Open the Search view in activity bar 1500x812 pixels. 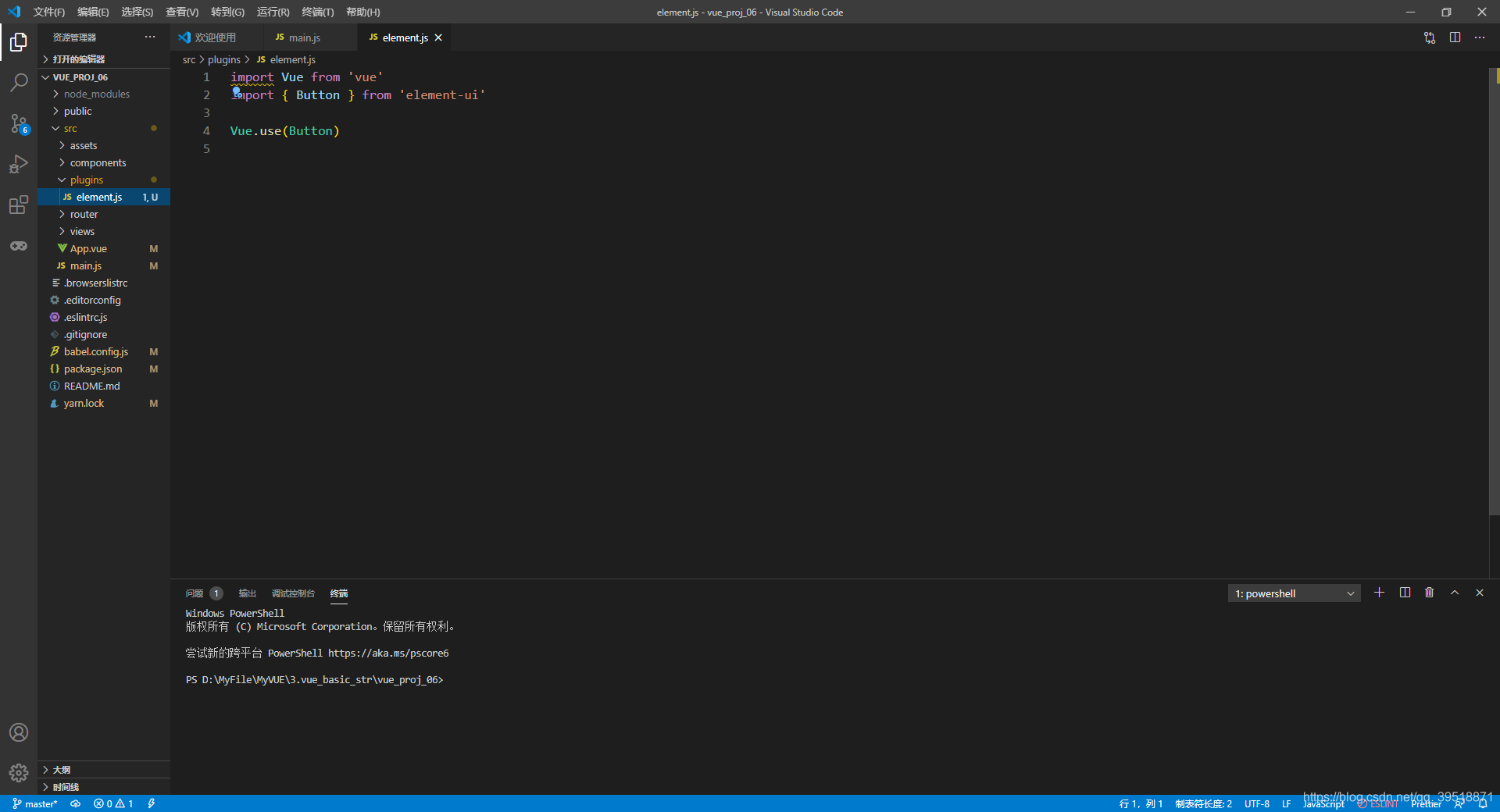click(x=19, y=82)
